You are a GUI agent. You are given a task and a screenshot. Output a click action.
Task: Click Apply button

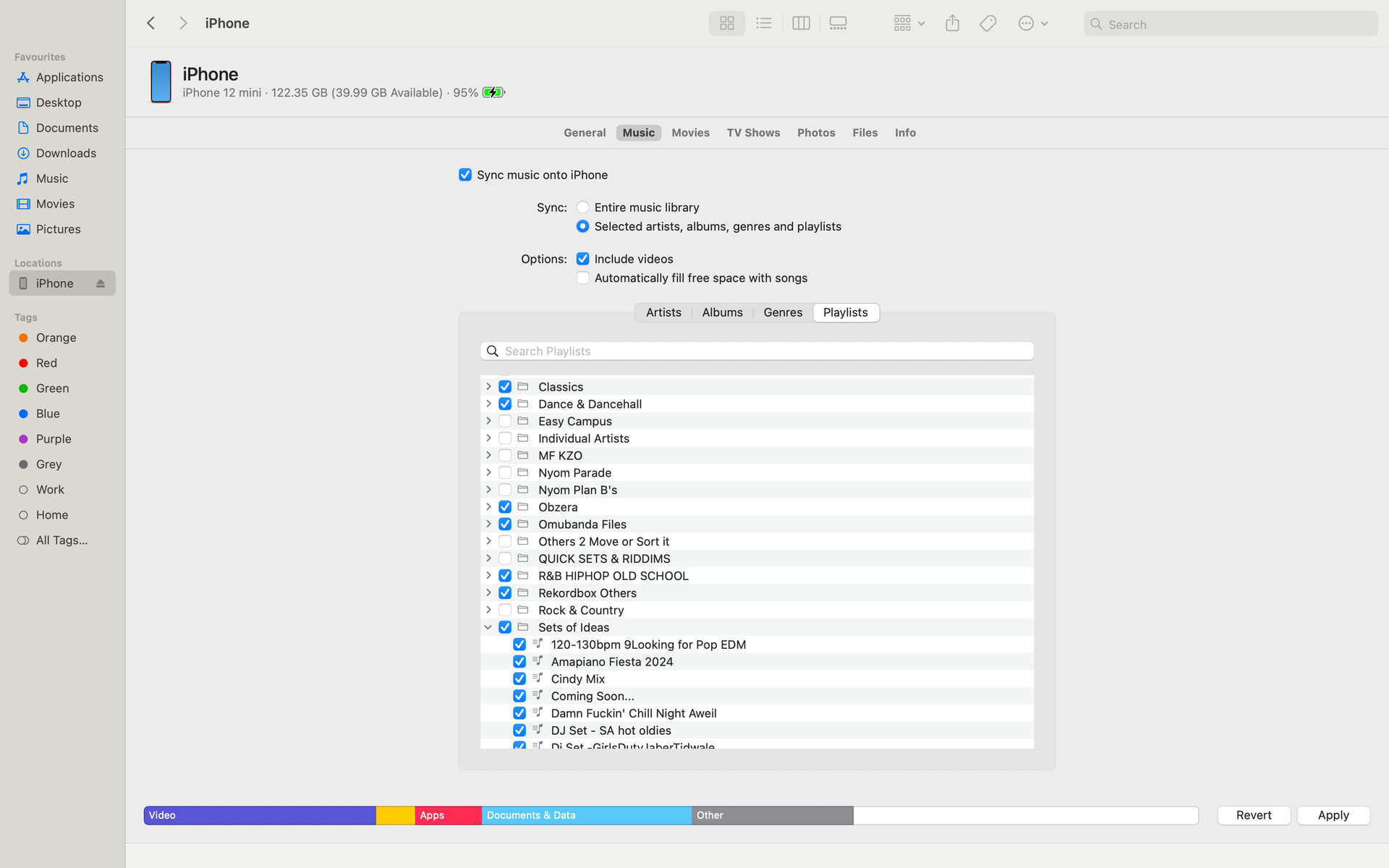(1333, 815)
